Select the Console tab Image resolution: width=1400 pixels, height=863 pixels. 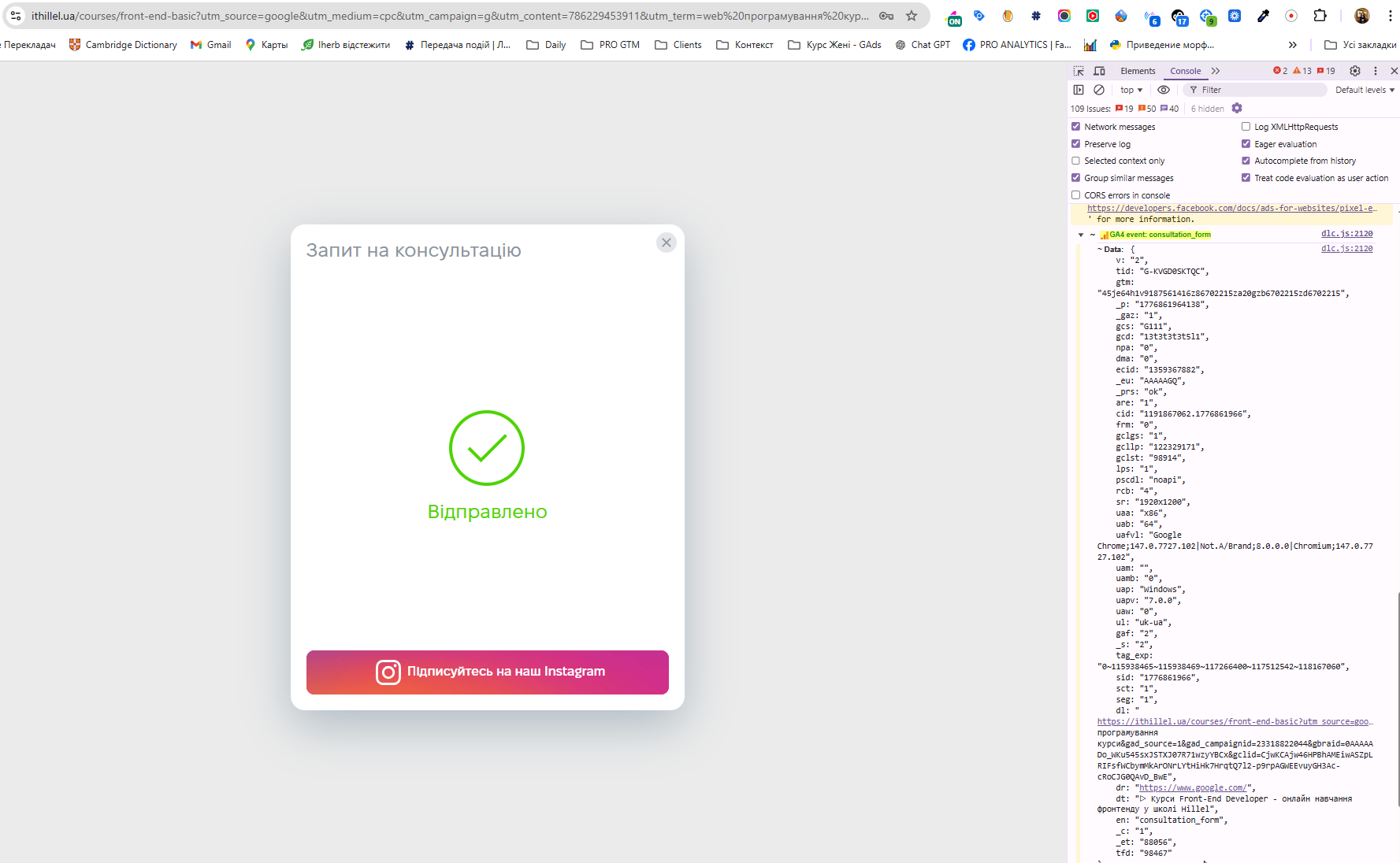pos(1186,71)
